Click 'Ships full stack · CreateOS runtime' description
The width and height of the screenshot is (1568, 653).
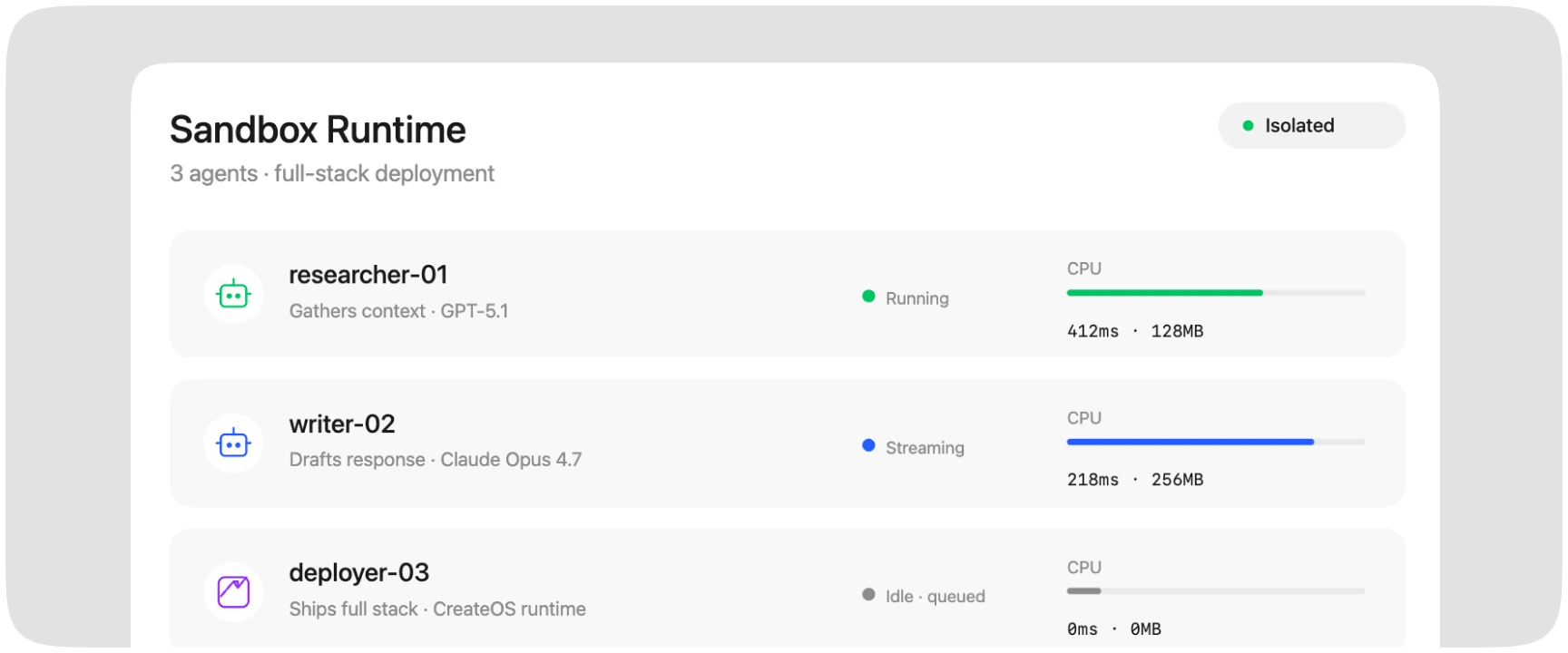click(x=437, y=609)
